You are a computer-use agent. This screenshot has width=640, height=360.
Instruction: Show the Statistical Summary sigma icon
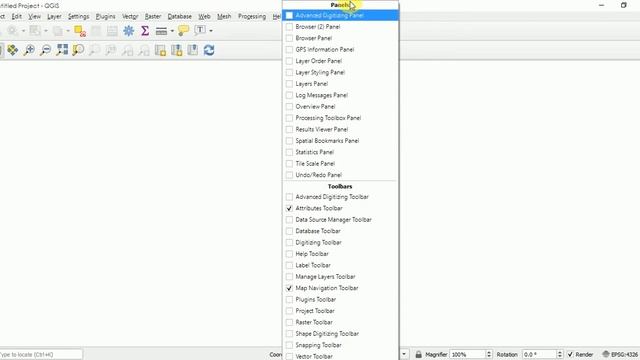(145, 31)
